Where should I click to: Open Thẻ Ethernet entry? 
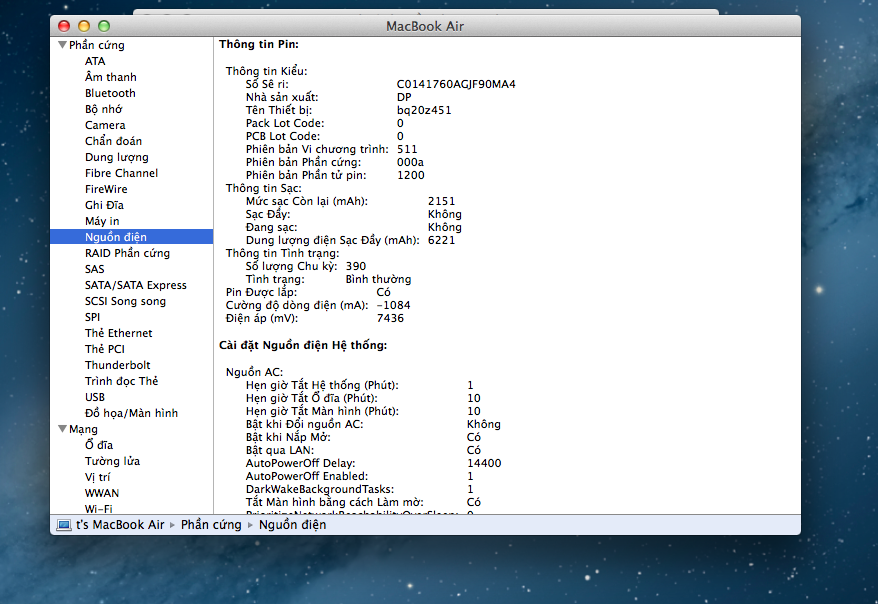click(118, 333)
